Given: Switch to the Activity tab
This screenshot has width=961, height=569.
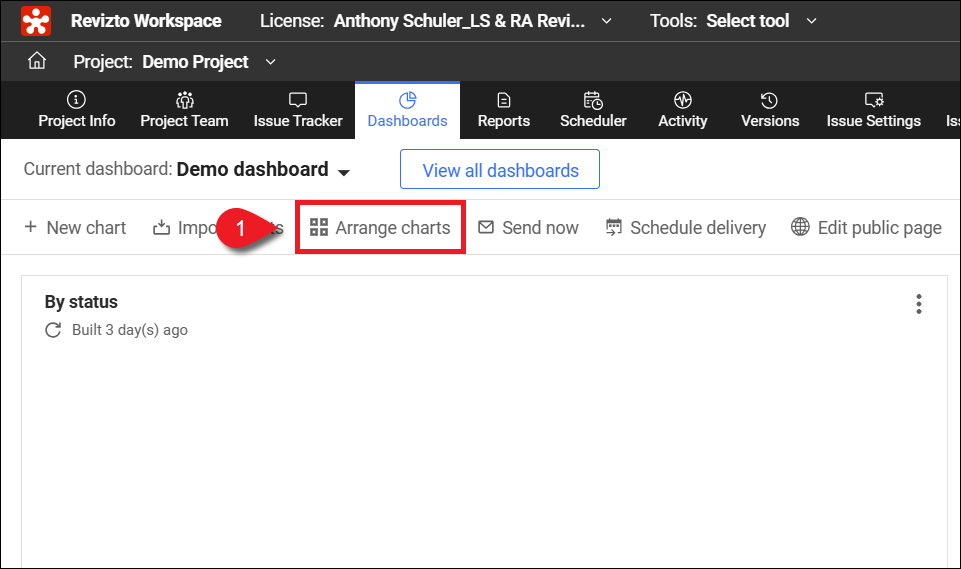Looking at the screenshot, I should [x=683, y=110].
